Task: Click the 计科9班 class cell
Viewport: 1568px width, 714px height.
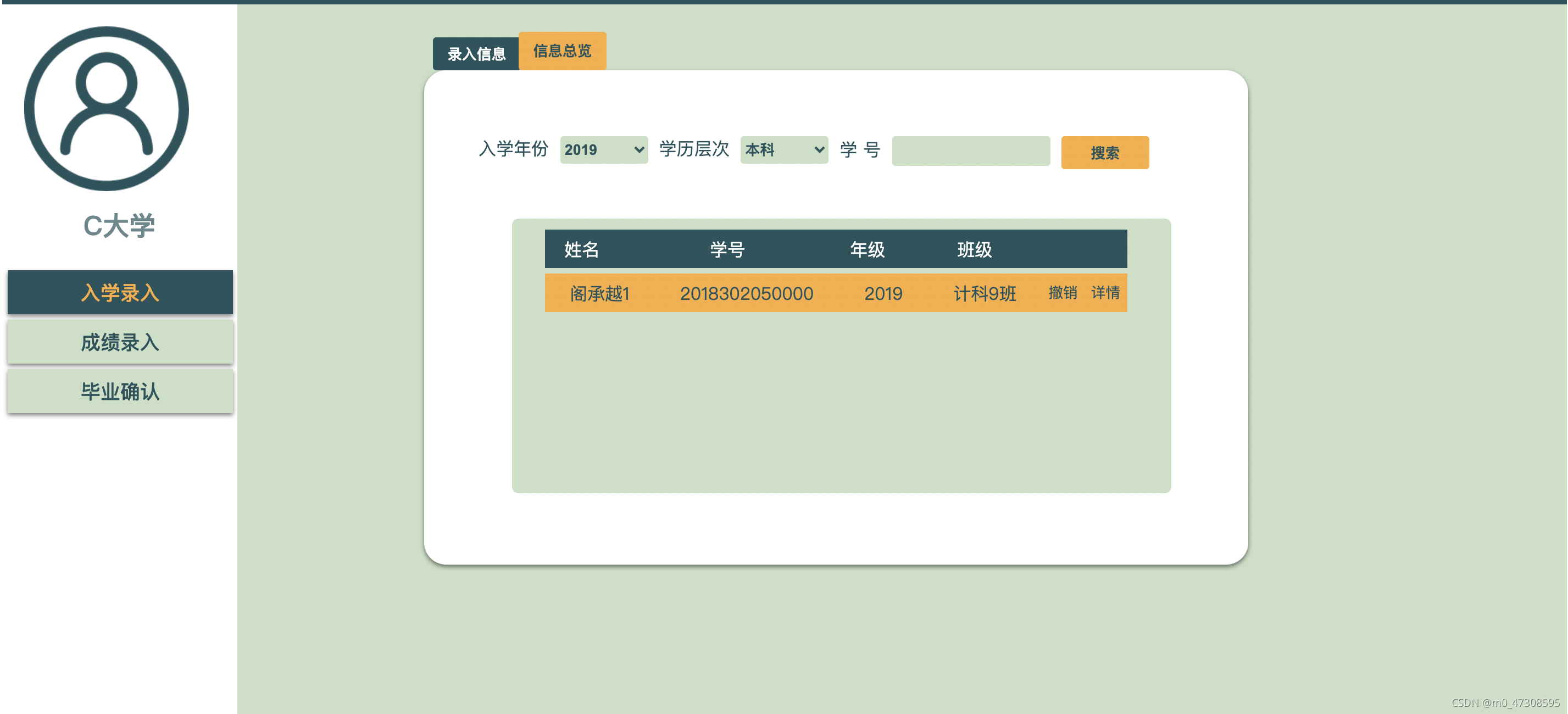Action: tap(985, 293)
